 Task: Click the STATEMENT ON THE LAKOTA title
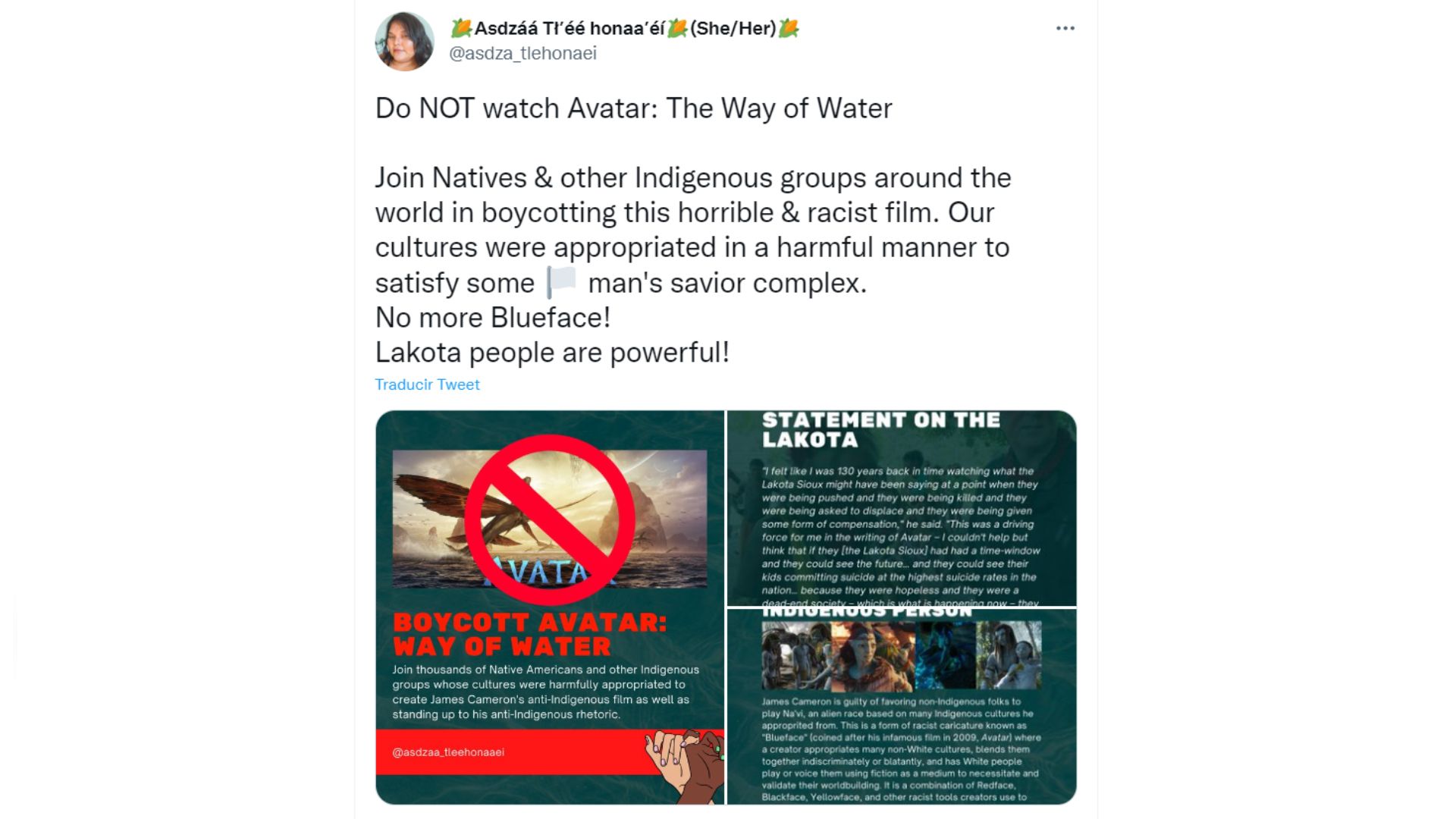880,430
